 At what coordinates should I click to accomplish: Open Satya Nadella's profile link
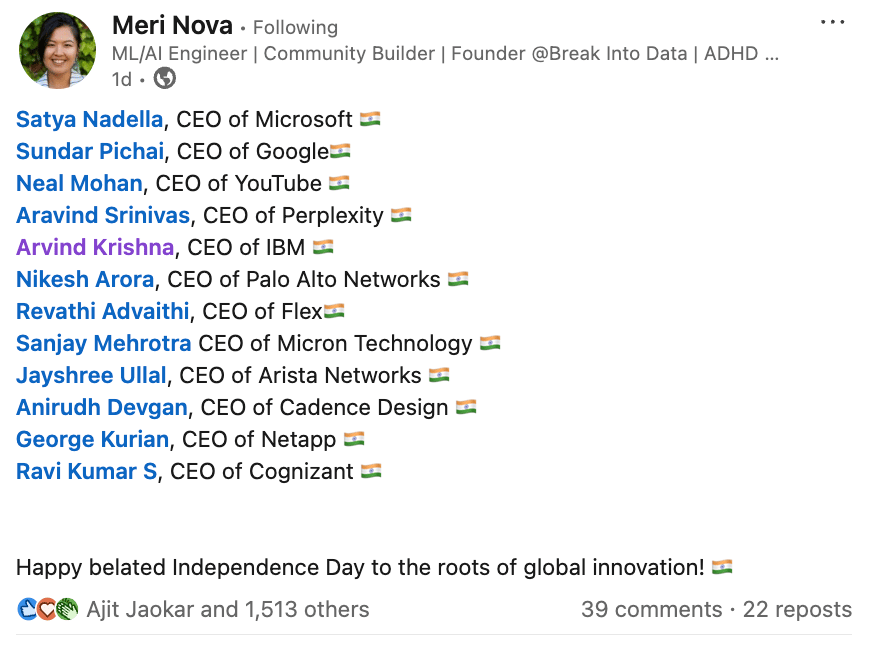click(x=90, y=119)
